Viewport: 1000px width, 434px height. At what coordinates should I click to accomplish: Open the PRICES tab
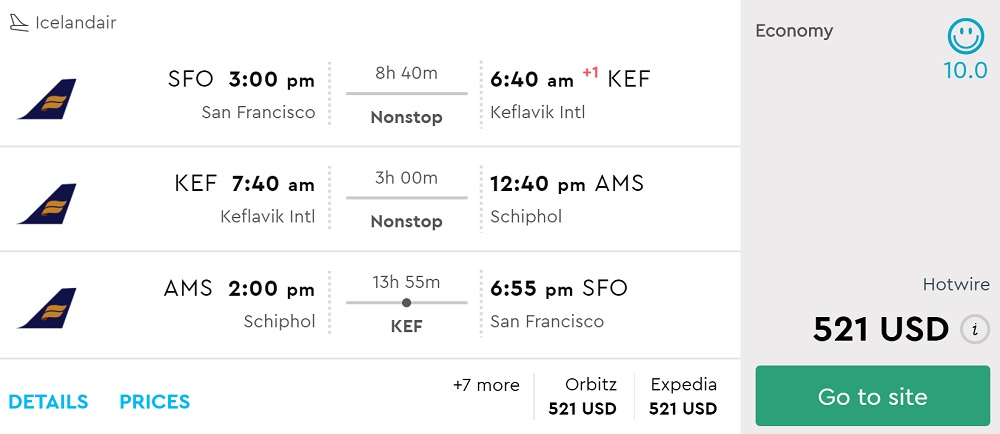(155, 402)
